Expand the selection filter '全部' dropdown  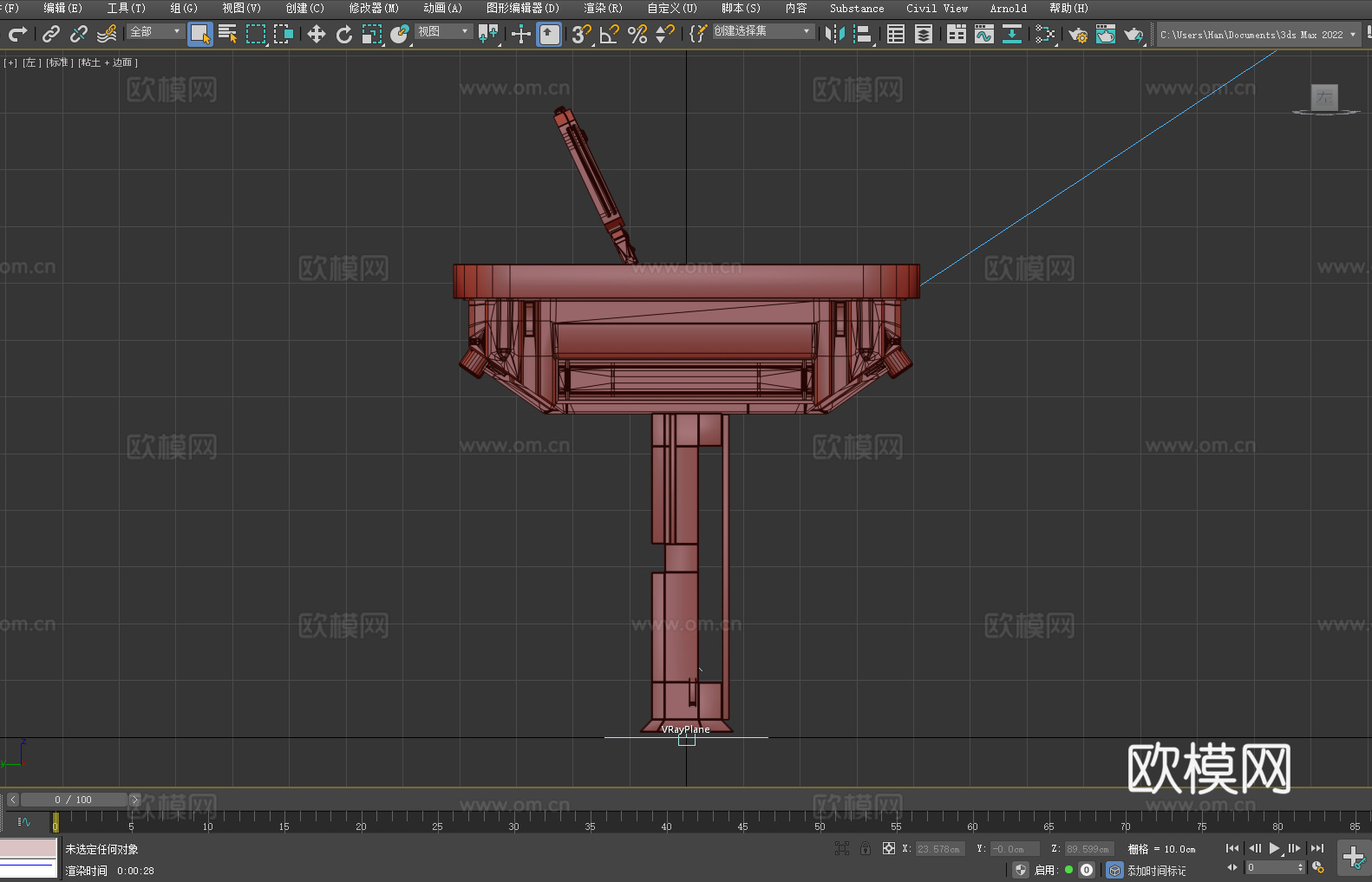pos(155,31)
